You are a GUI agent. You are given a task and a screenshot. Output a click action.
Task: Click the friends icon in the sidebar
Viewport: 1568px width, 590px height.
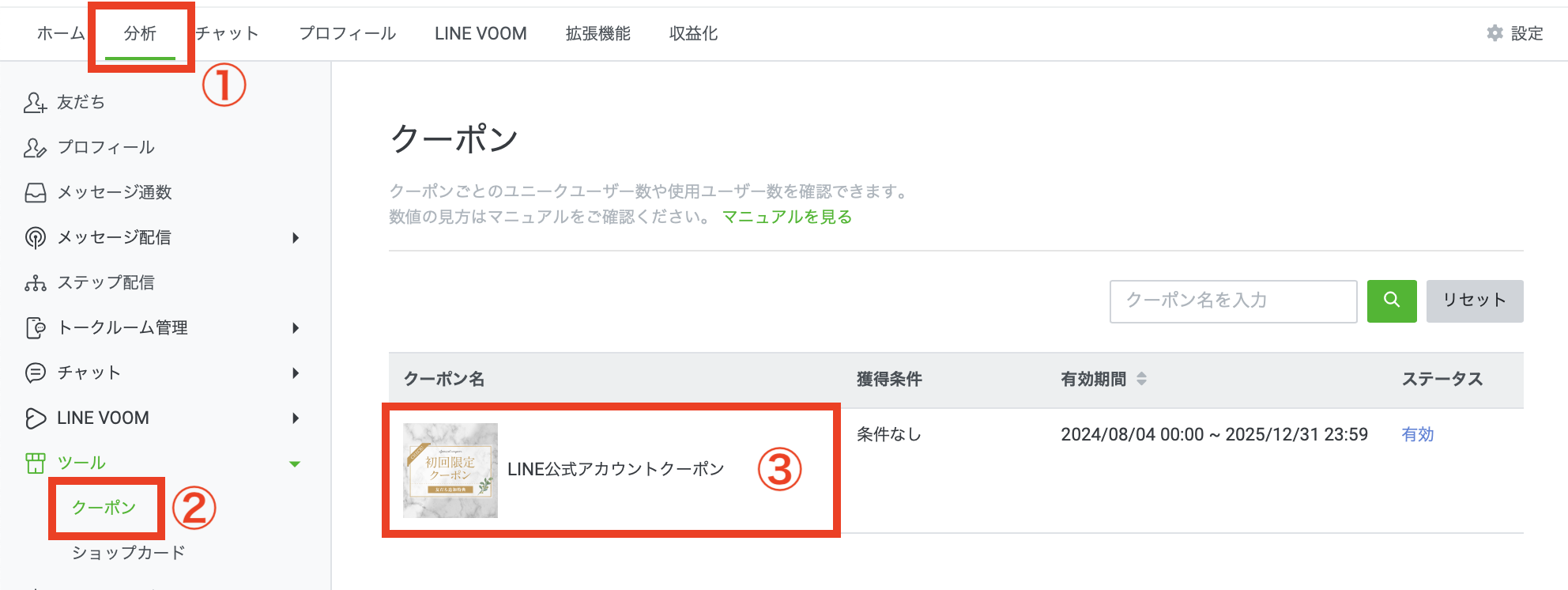pos(35,103)
